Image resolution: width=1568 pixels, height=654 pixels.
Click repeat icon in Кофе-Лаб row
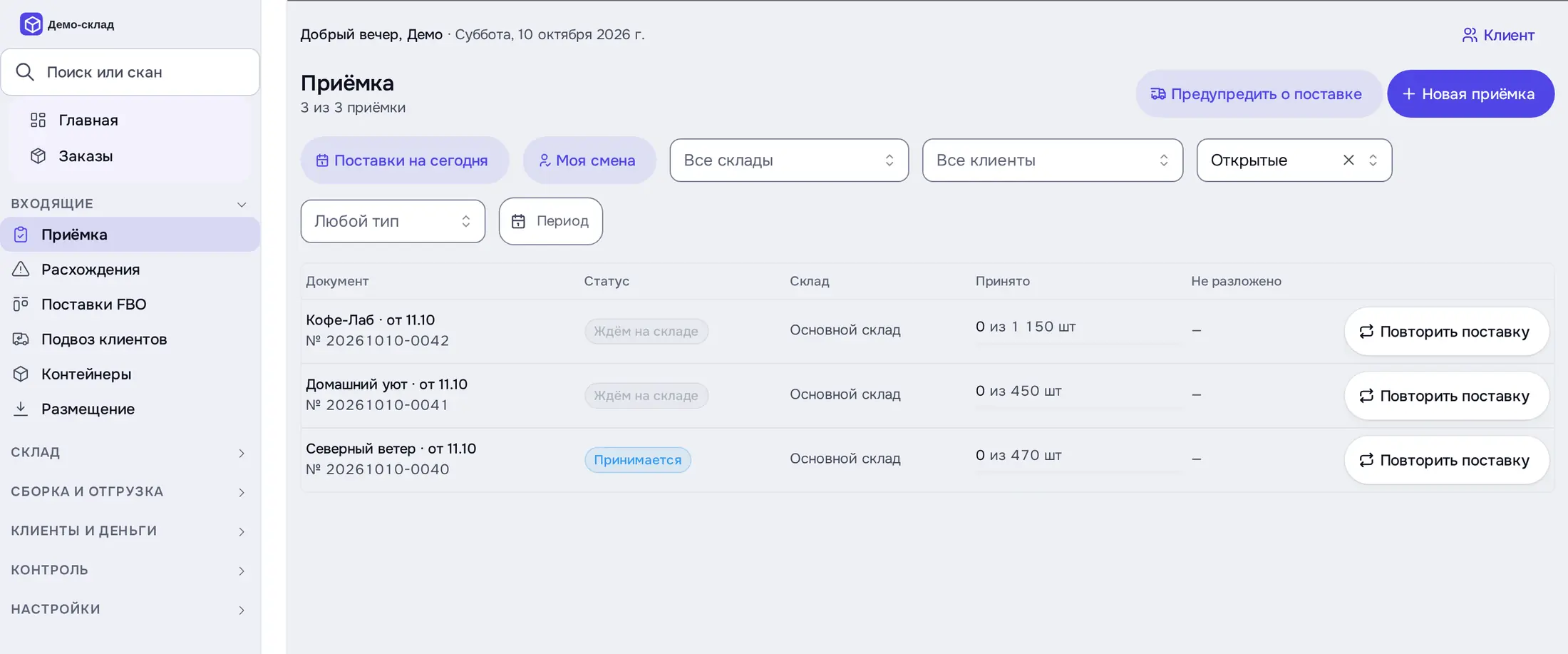[1366, 332]
